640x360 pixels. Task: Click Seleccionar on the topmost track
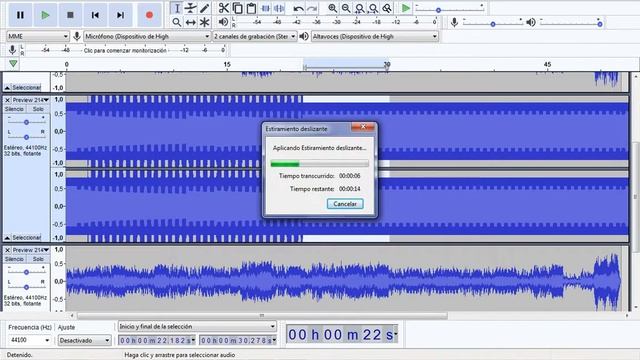tap(22, 88)
